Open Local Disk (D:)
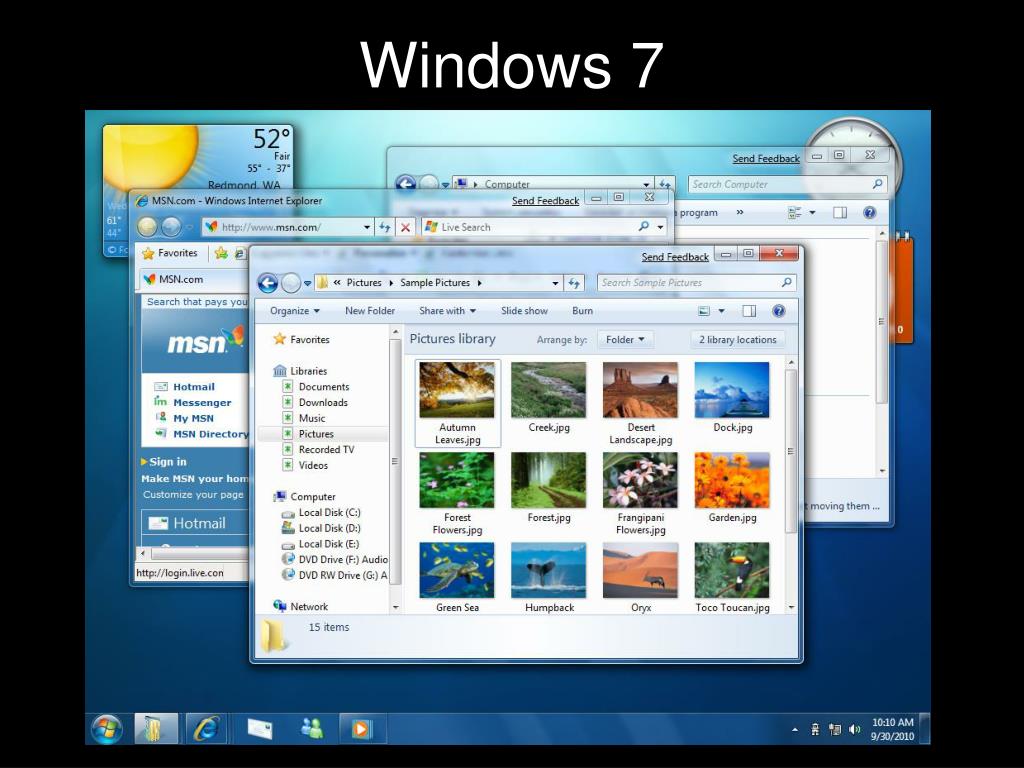 pyautogui.click(x=329, y=528)
